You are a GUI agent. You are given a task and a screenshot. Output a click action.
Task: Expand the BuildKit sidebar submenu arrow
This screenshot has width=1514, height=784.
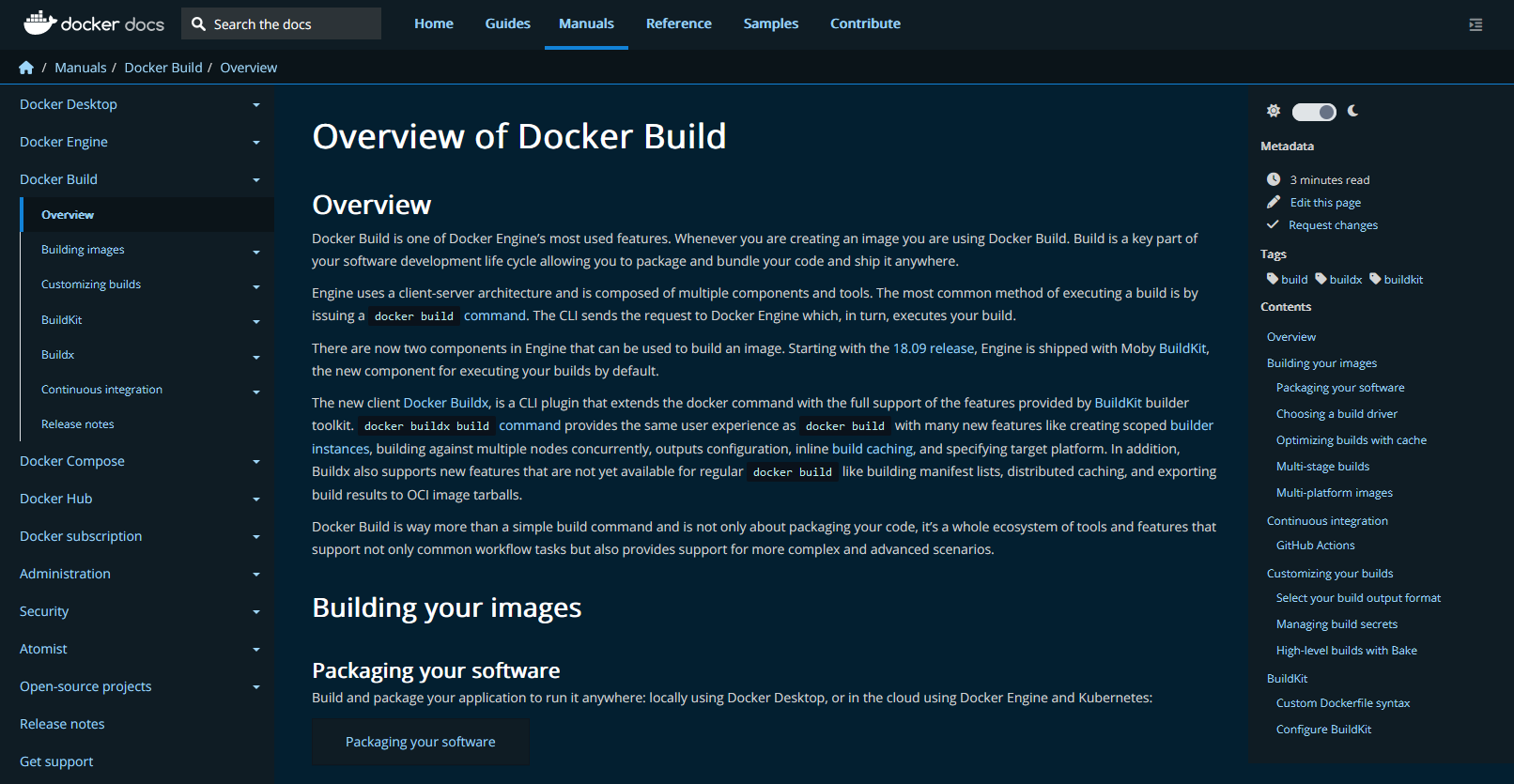(x=255, y=322)
